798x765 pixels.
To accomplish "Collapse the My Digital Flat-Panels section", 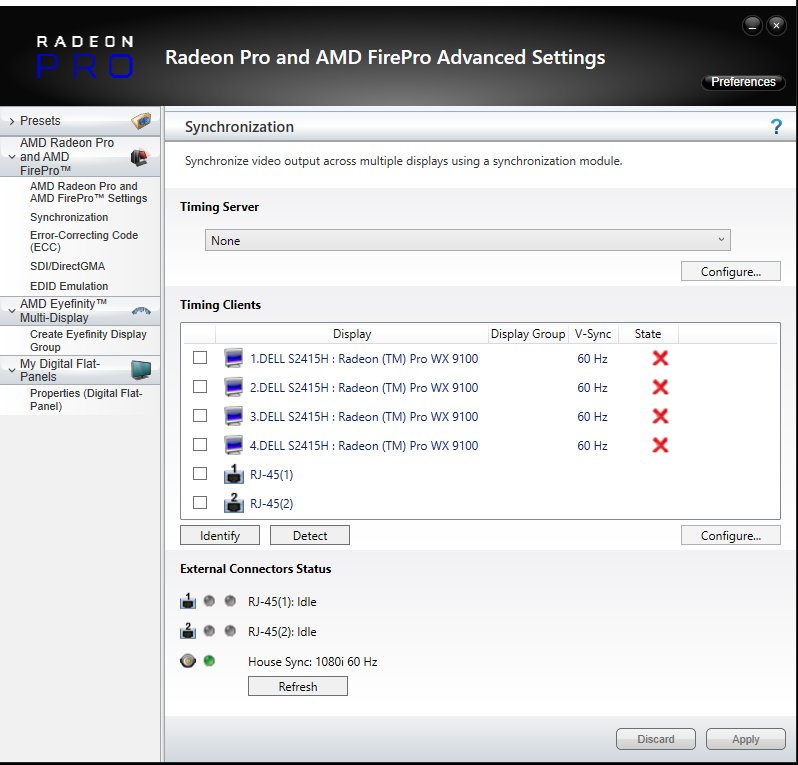I will click(x=12, y=370).
